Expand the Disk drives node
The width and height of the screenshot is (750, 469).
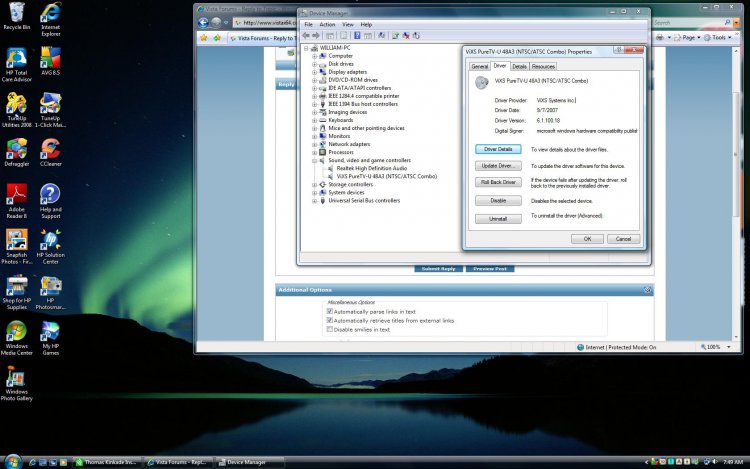pyautogui.click(x=314, y=64)
